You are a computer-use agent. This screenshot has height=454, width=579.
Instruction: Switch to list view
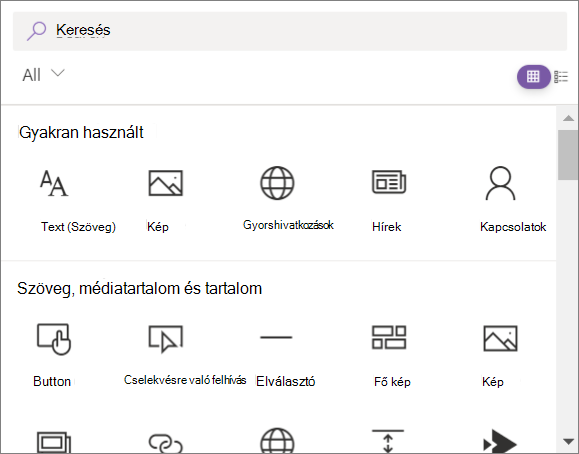(561, 77)
